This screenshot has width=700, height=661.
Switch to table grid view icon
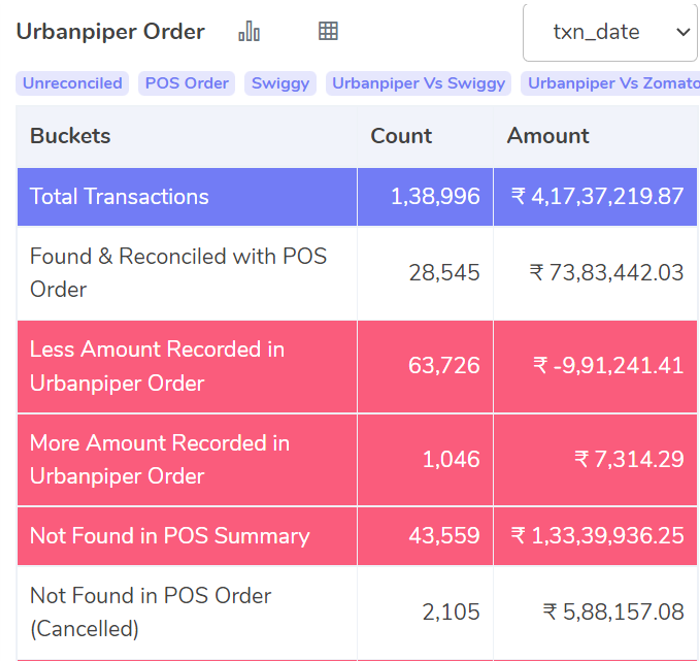pyautogui.click(x=328, y=31)
